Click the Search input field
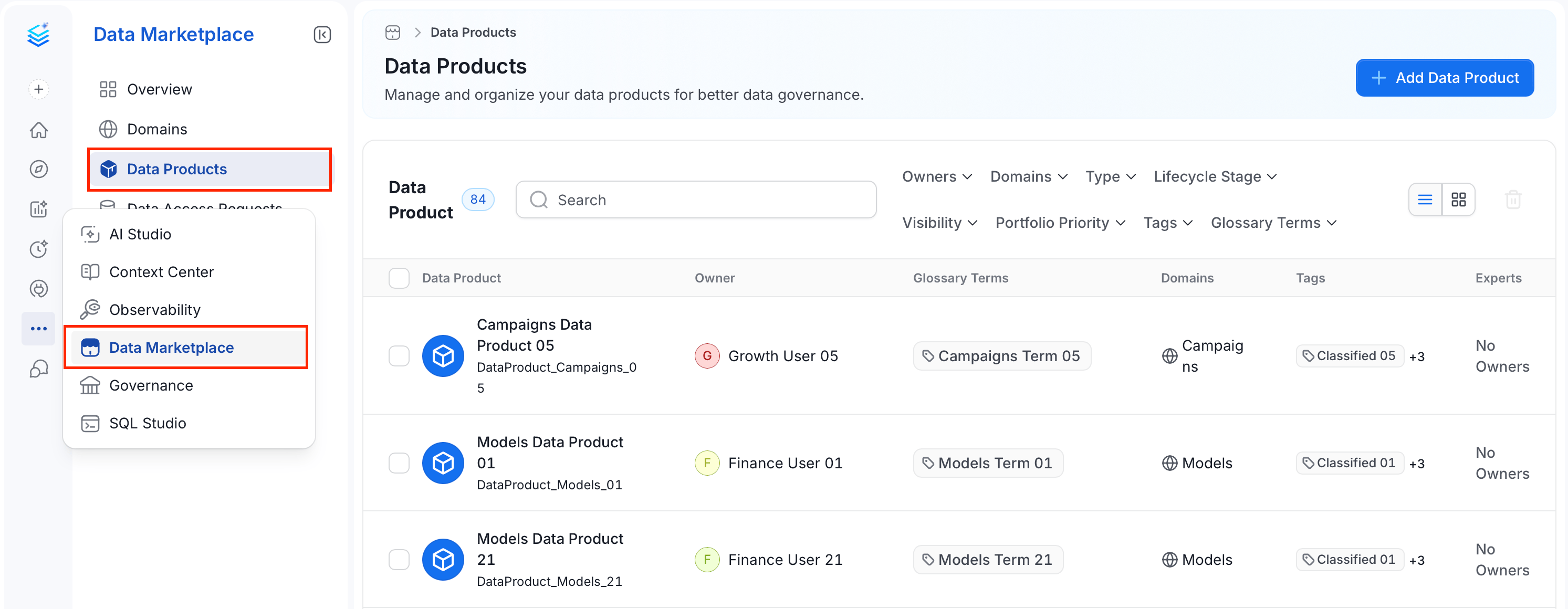The image size is (1568, 609). click(696, 199)
